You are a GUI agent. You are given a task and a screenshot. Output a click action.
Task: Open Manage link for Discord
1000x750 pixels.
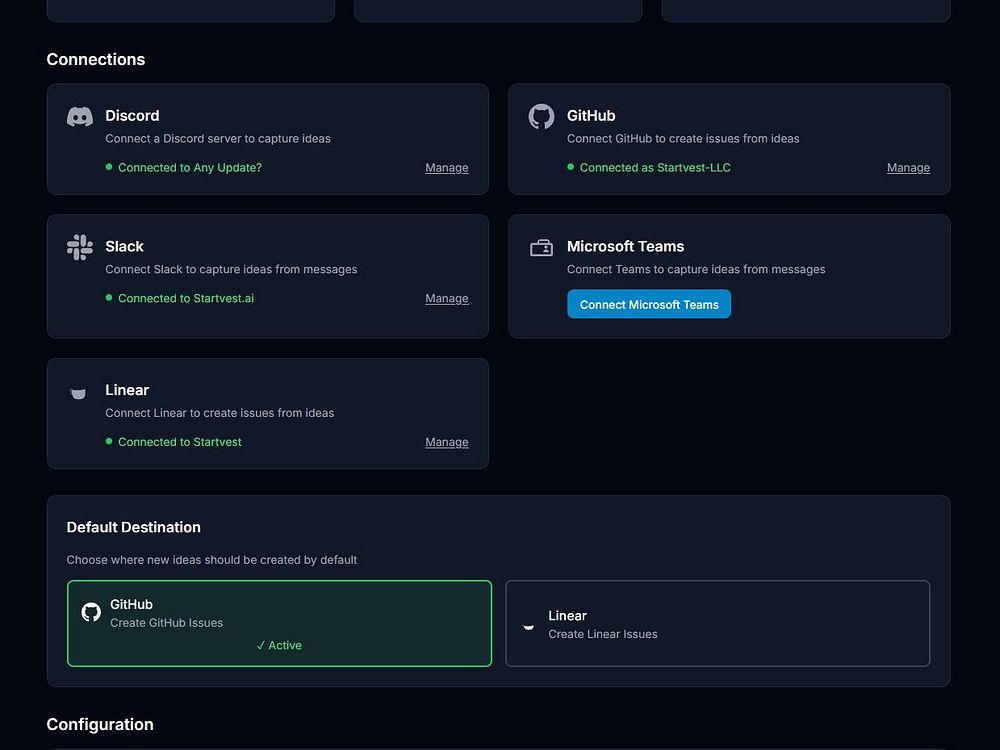[446, 168]
